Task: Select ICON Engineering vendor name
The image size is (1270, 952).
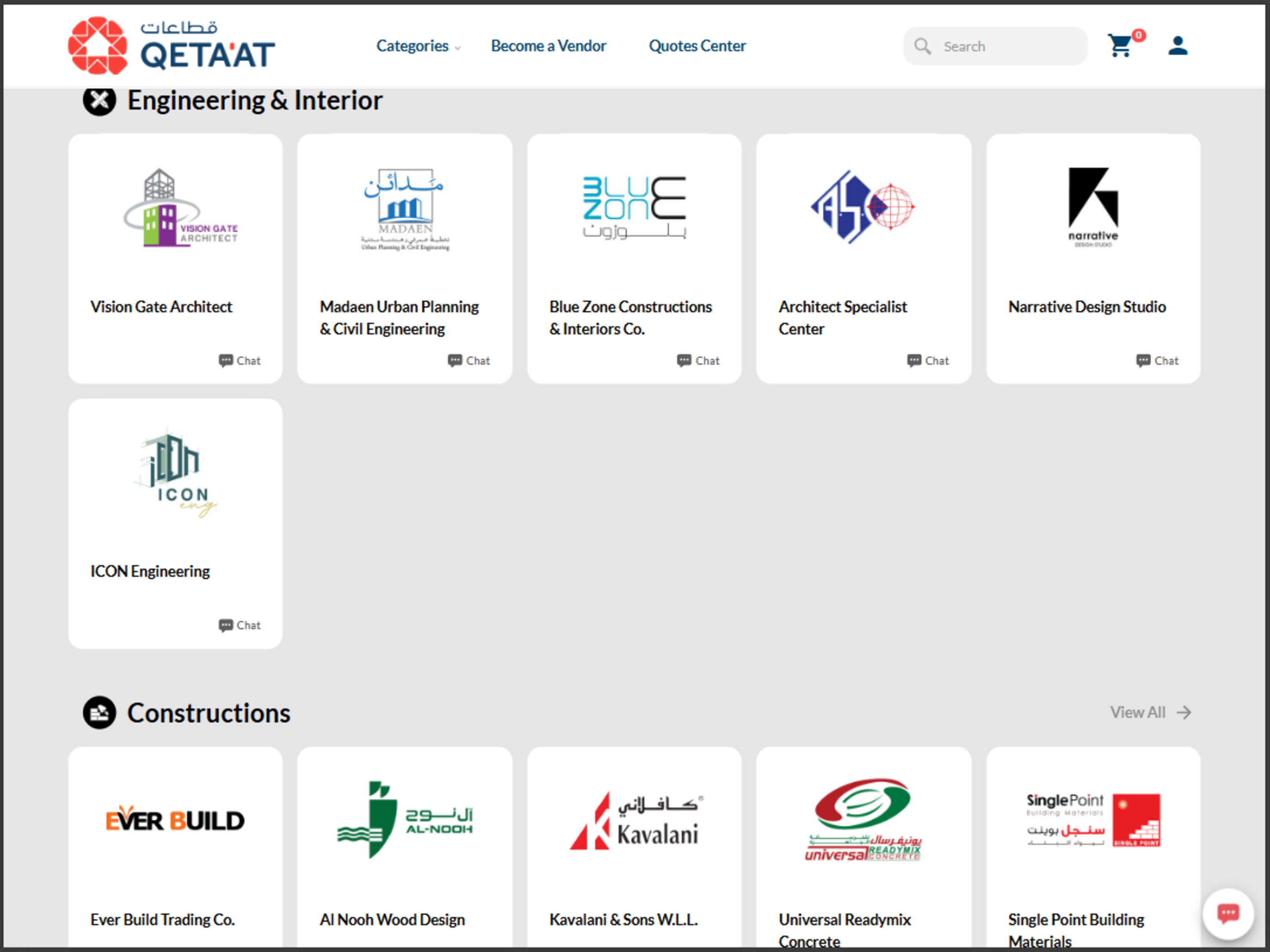Action: click(150, 571)
